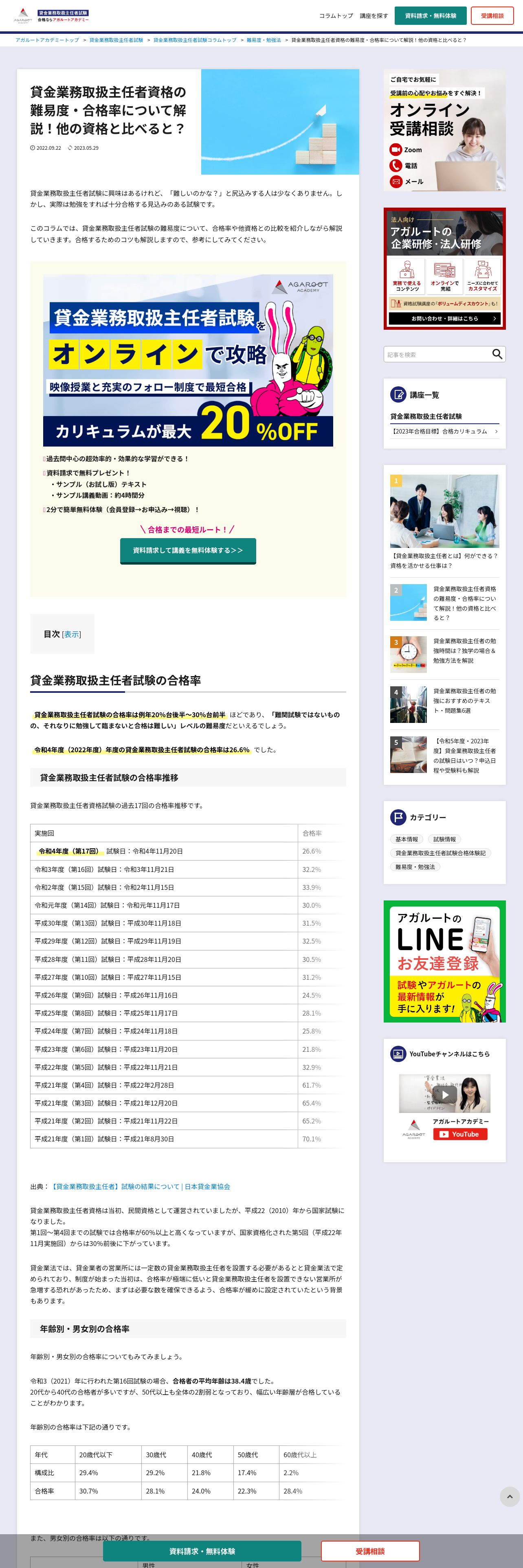Viewport: 523px width, 1568px height.
Task: Open ranked article 1 about 何ができる
Action: (444, 522)
